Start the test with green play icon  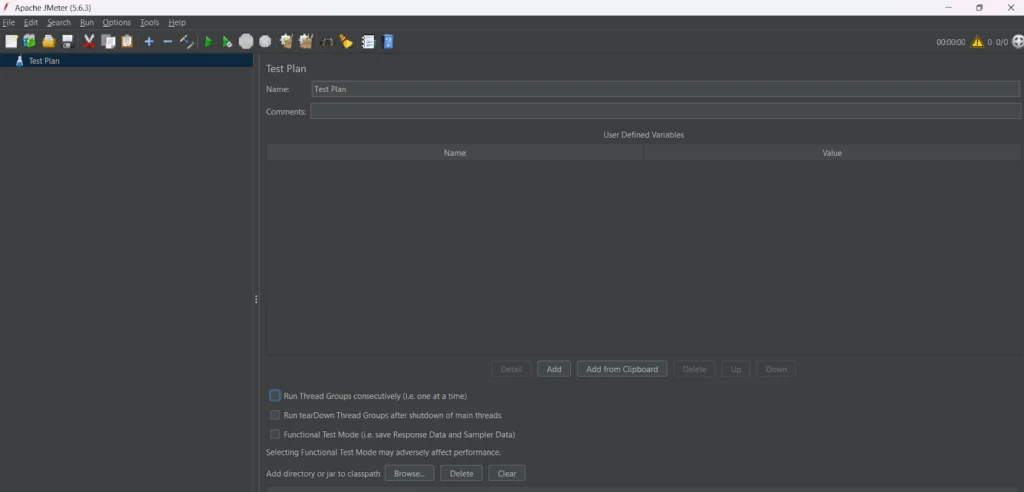point(208,42)
